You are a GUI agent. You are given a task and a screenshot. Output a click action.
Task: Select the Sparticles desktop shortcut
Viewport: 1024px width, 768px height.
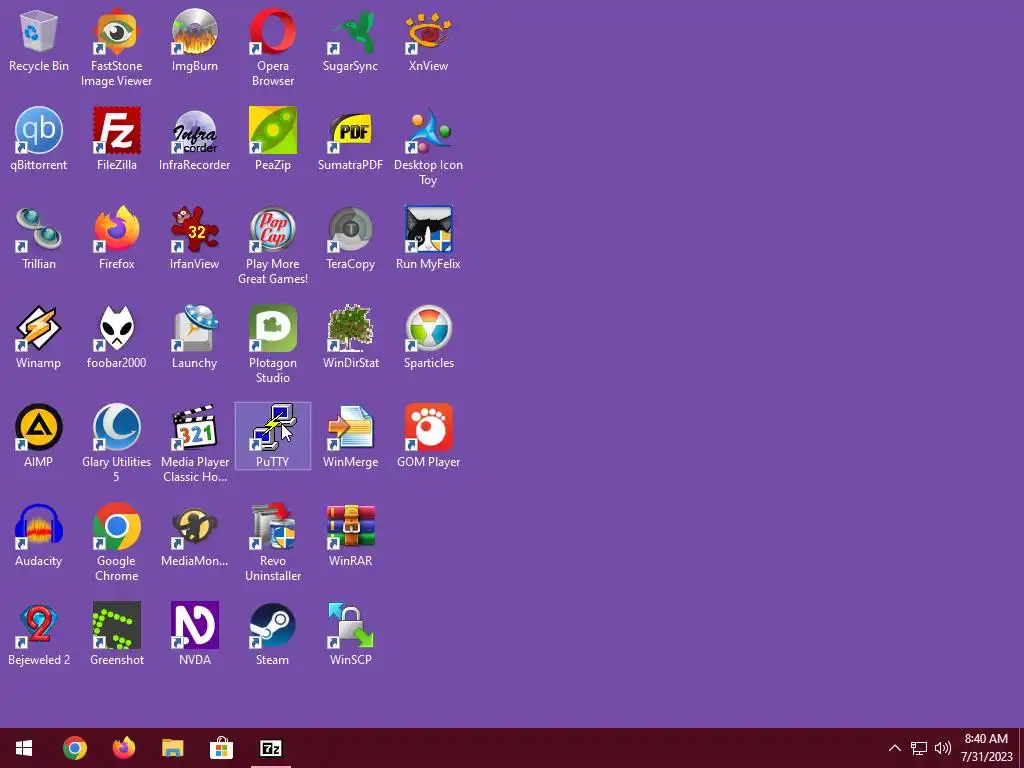(x=428, y=338)
